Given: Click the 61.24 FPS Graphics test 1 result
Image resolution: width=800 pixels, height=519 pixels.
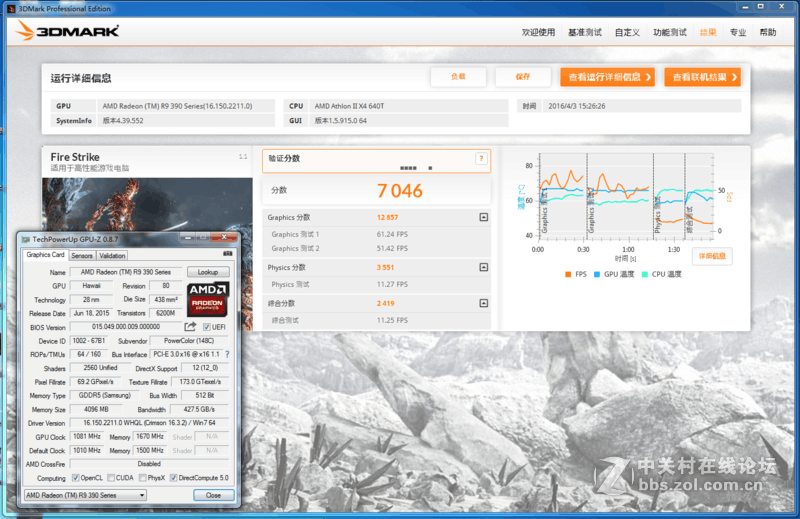Looking at the screenshot, I should tap(392, 234).
